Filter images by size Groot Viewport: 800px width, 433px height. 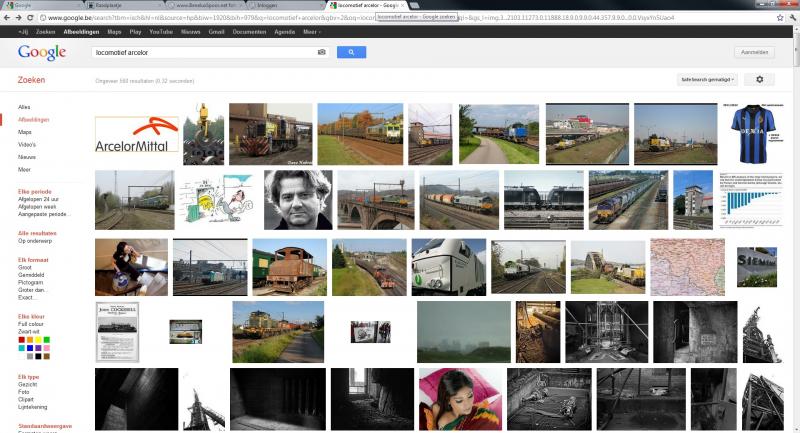coord(24,267)
